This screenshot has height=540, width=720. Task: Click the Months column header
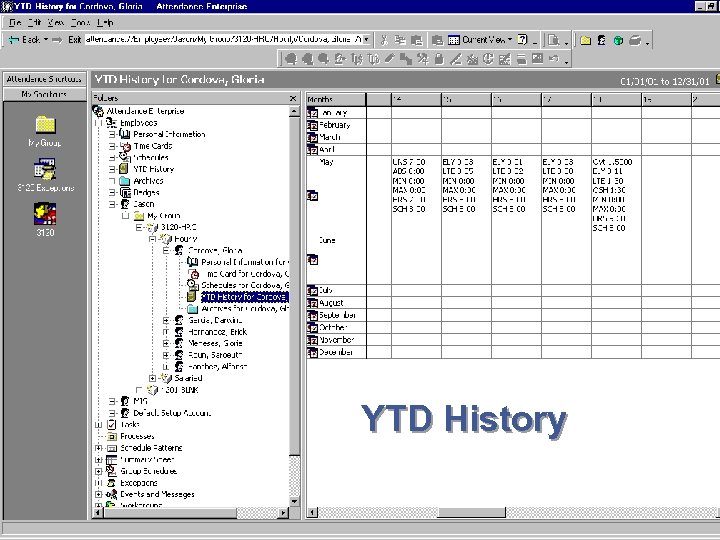pos(336,99)
